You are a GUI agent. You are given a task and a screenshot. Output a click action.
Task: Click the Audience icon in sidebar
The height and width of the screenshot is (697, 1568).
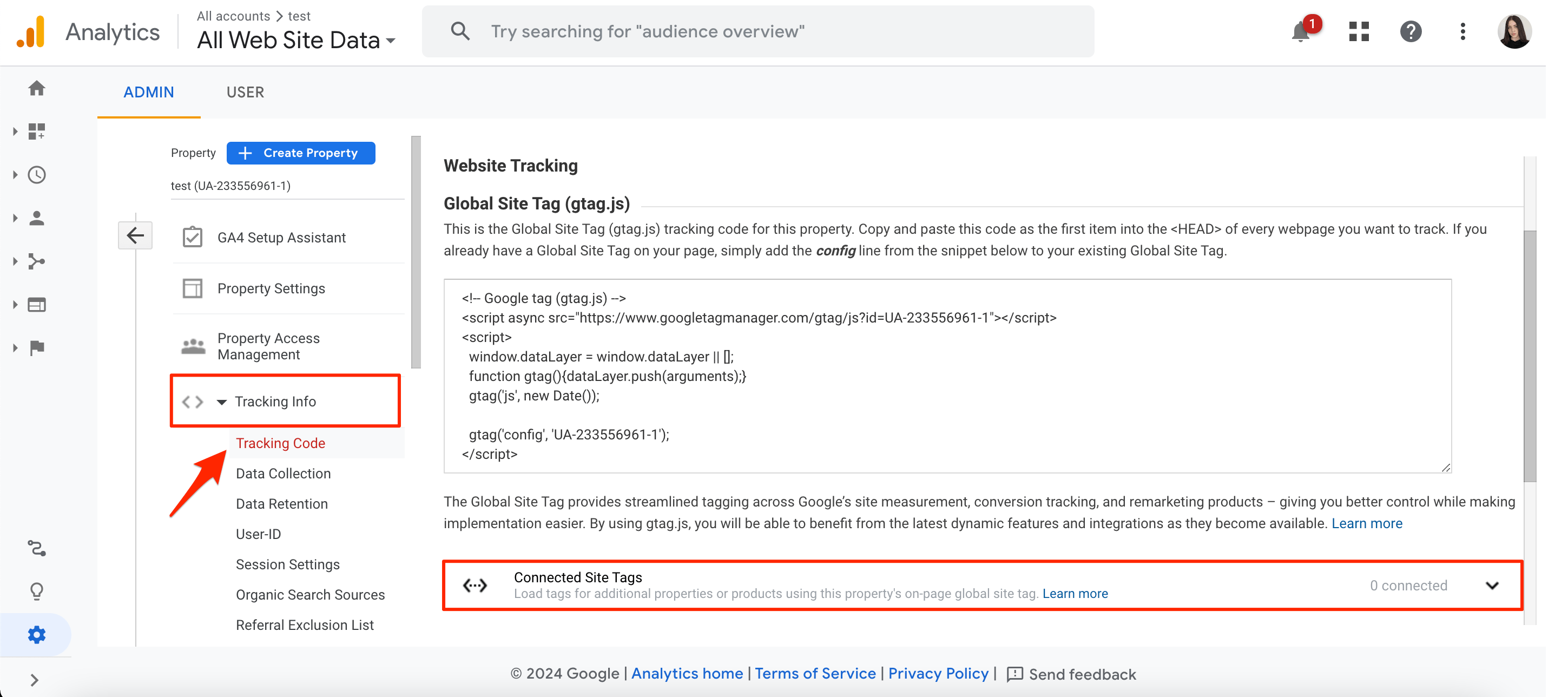click(x=36, y=217)
